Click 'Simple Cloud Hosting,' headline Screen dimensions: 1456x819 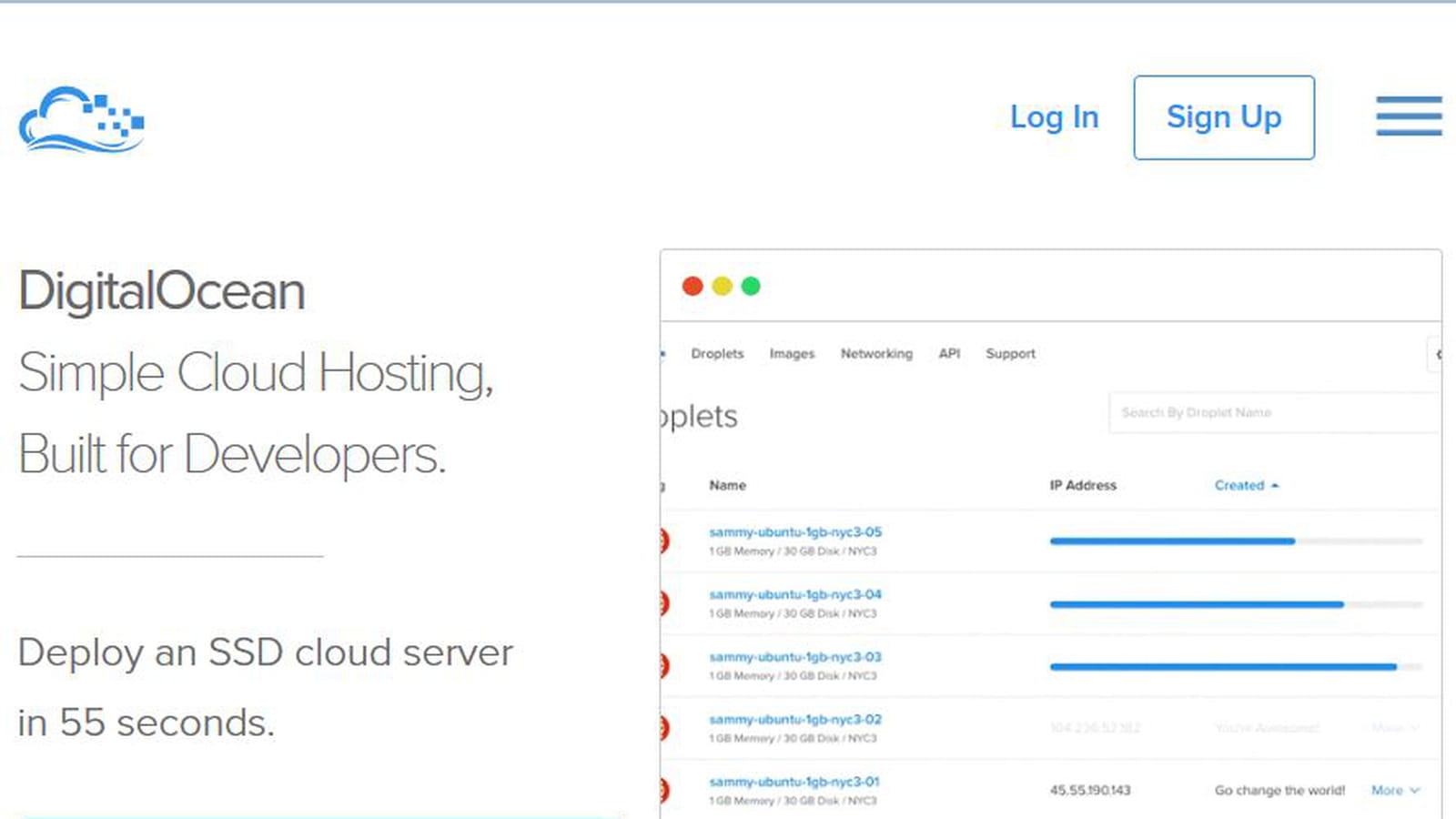pyautogui.click(x=256, y=373)
